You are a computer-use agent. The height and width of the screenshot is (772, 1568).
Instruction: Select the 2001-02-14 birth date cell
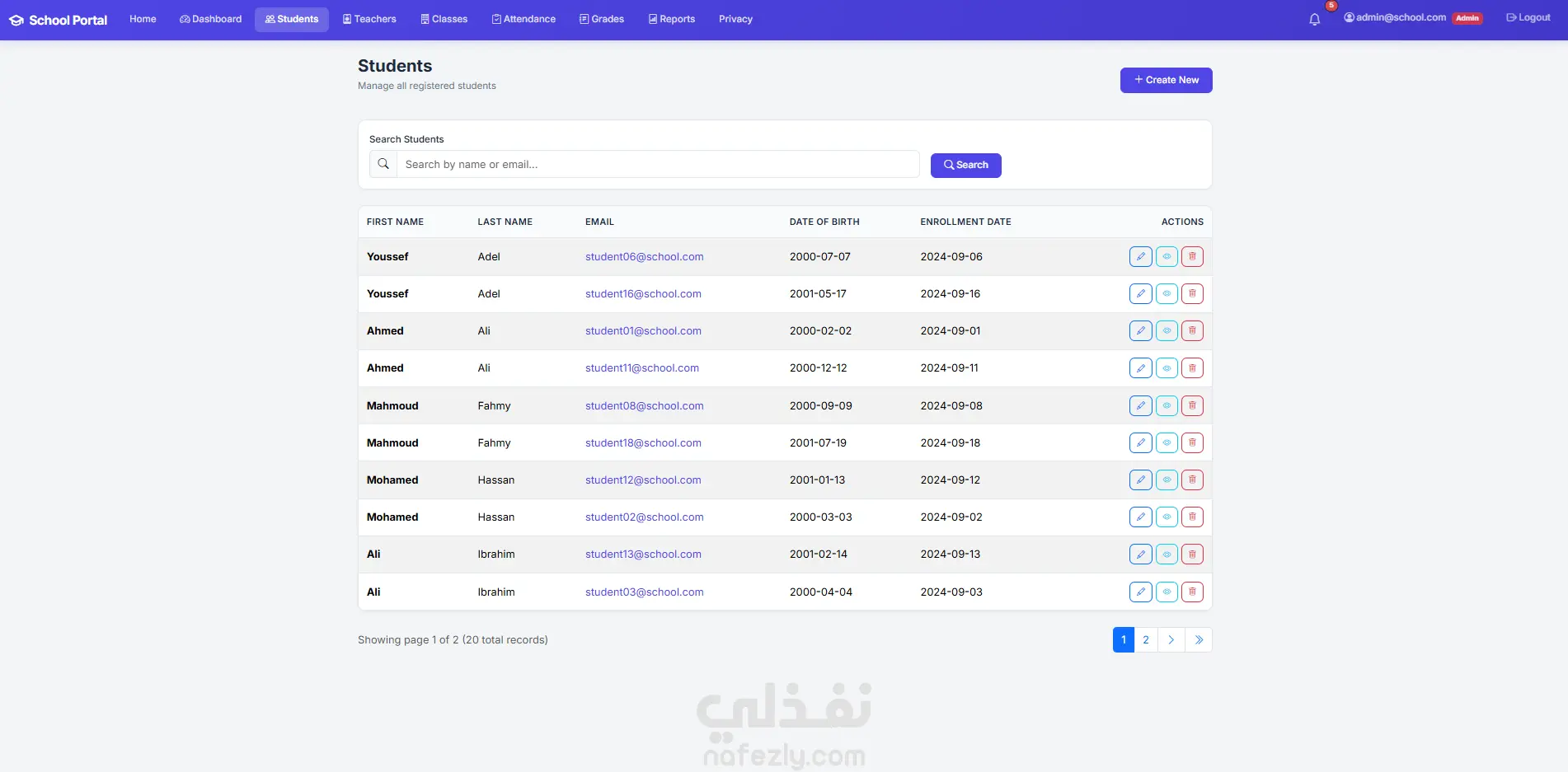[x=818, y=554]
